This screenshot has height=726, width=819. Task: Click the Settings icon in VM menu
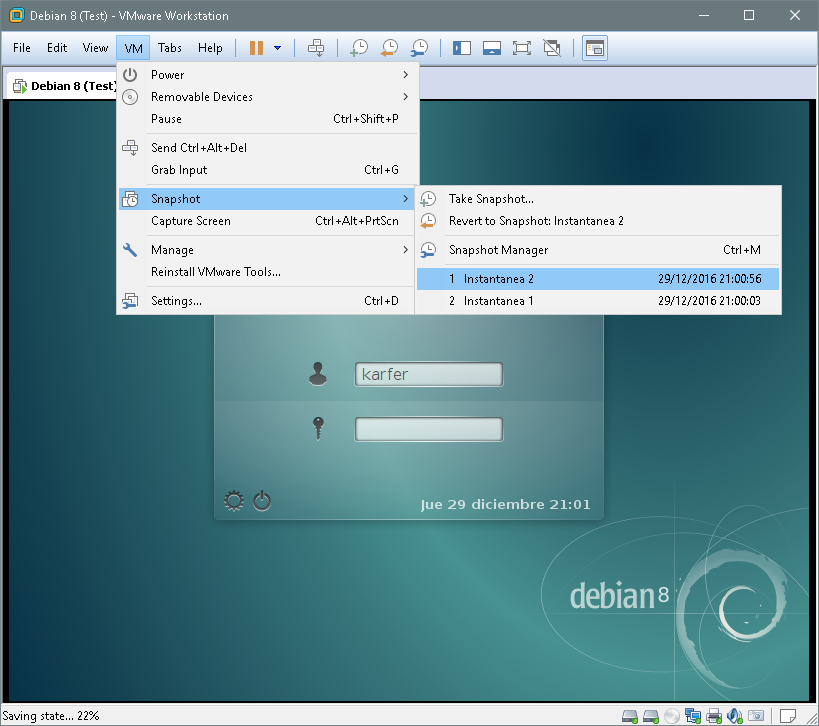click(130, 301)
